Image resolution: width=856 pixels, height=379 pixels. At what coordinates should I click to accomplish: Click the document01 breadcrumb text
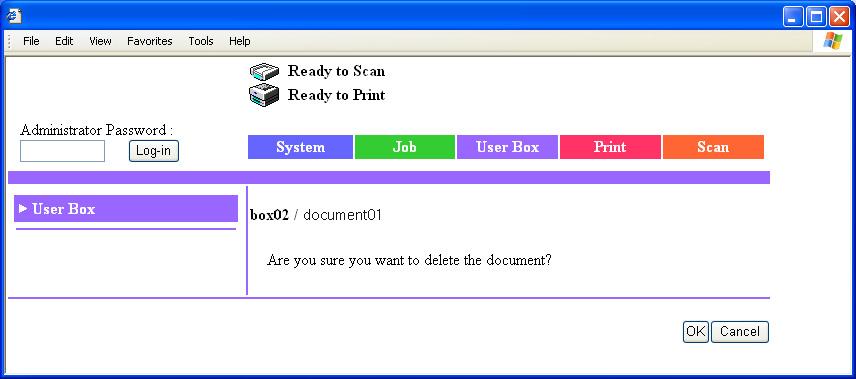click(342, 215)
